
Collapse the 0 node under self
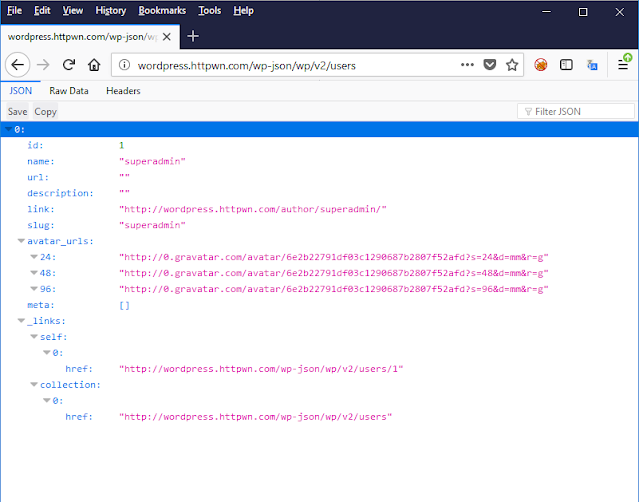(47, 352)
